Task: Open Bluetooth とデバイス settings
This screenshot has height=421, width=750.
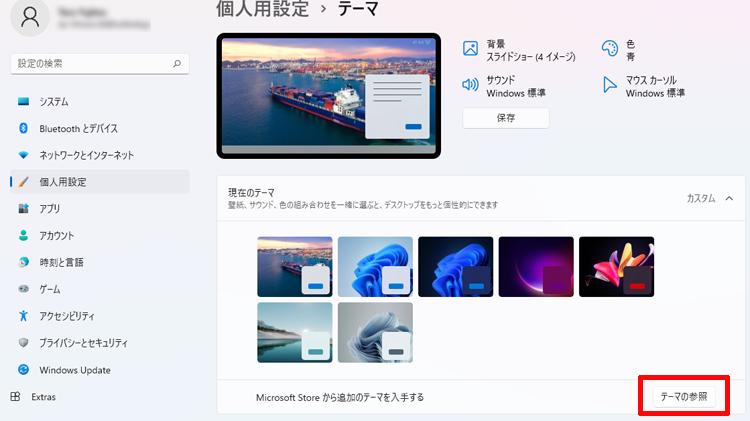Action: point(99,128)
